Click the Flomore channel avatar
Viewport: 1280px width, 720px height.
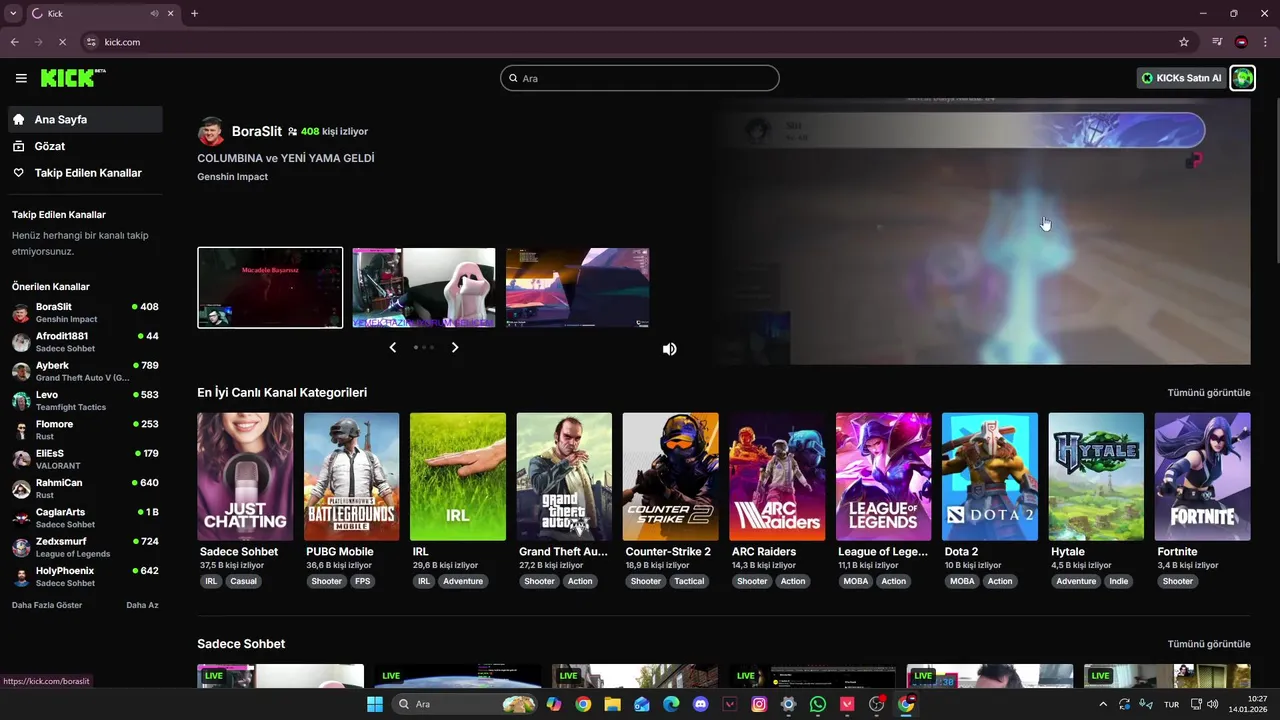(x=21, y=430)
